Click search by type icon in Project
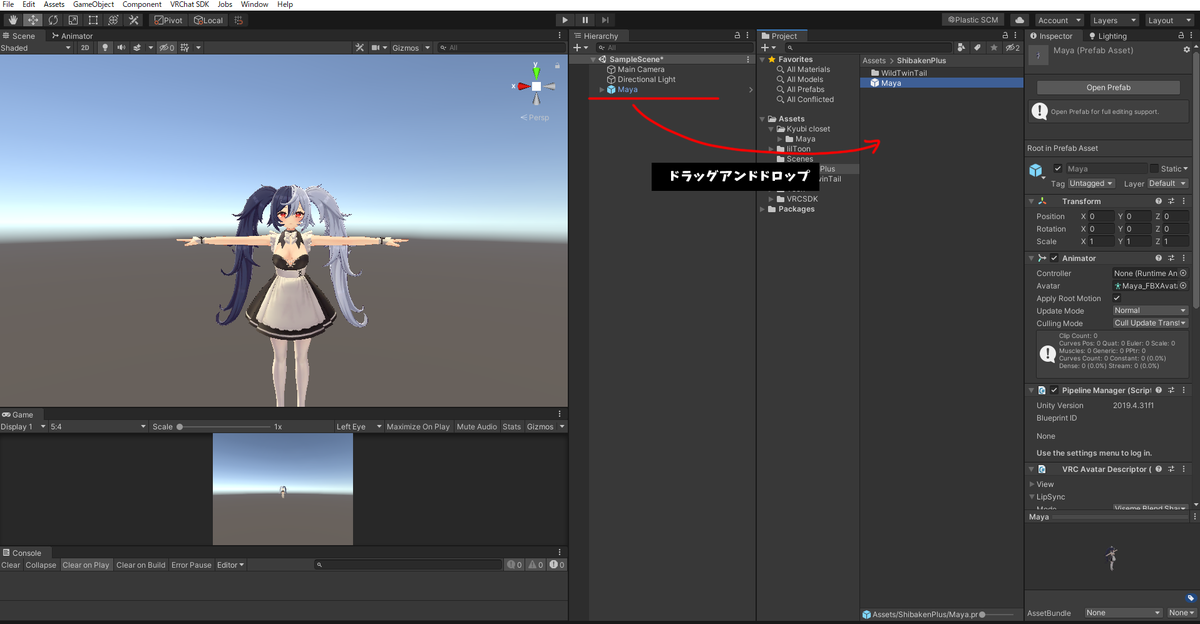 [962, 48]
